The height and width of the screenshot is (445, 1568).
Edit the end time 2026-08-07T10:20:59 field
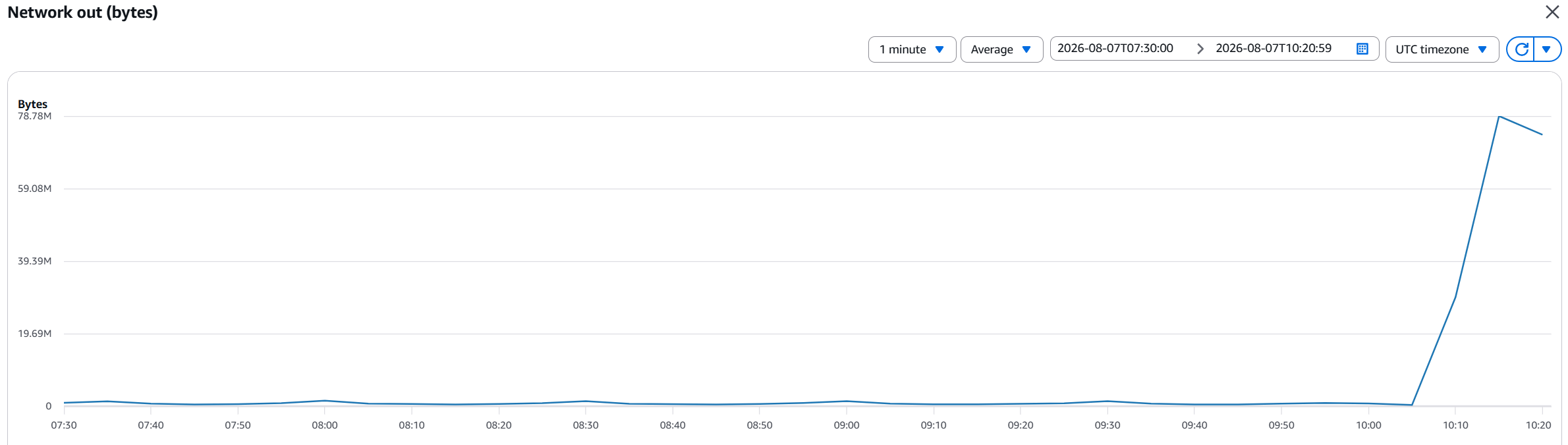pyautogui.click(x=1274, y=48)
